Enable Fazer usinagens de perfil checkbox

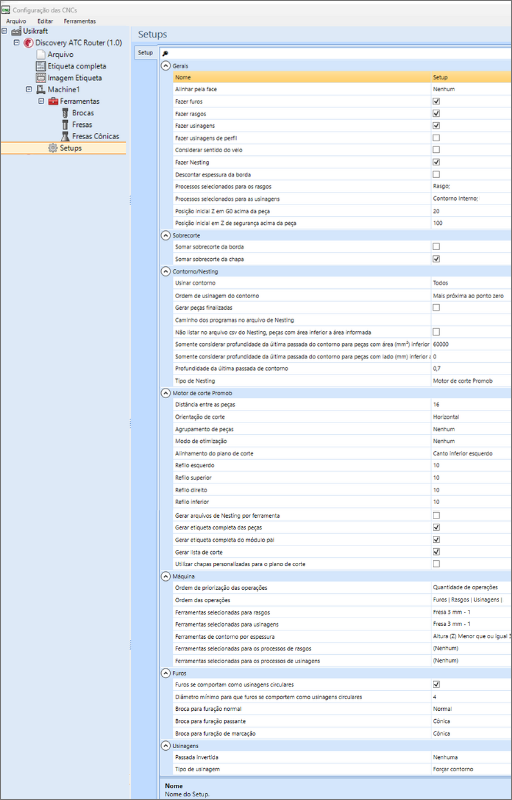pos(436,138)
